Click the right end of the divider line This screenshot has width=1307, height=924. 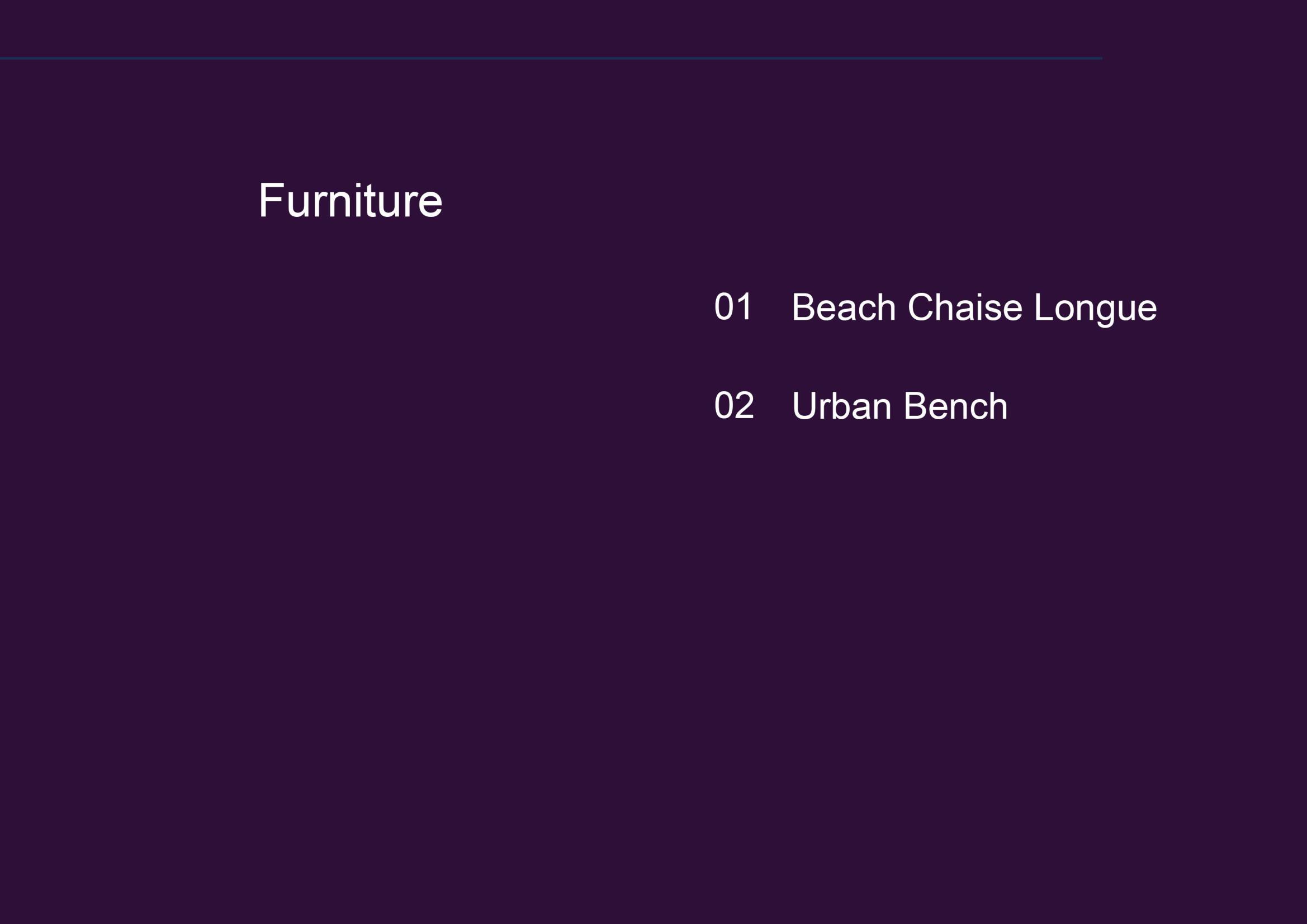pyautogui.click(x=1098, y=59)
